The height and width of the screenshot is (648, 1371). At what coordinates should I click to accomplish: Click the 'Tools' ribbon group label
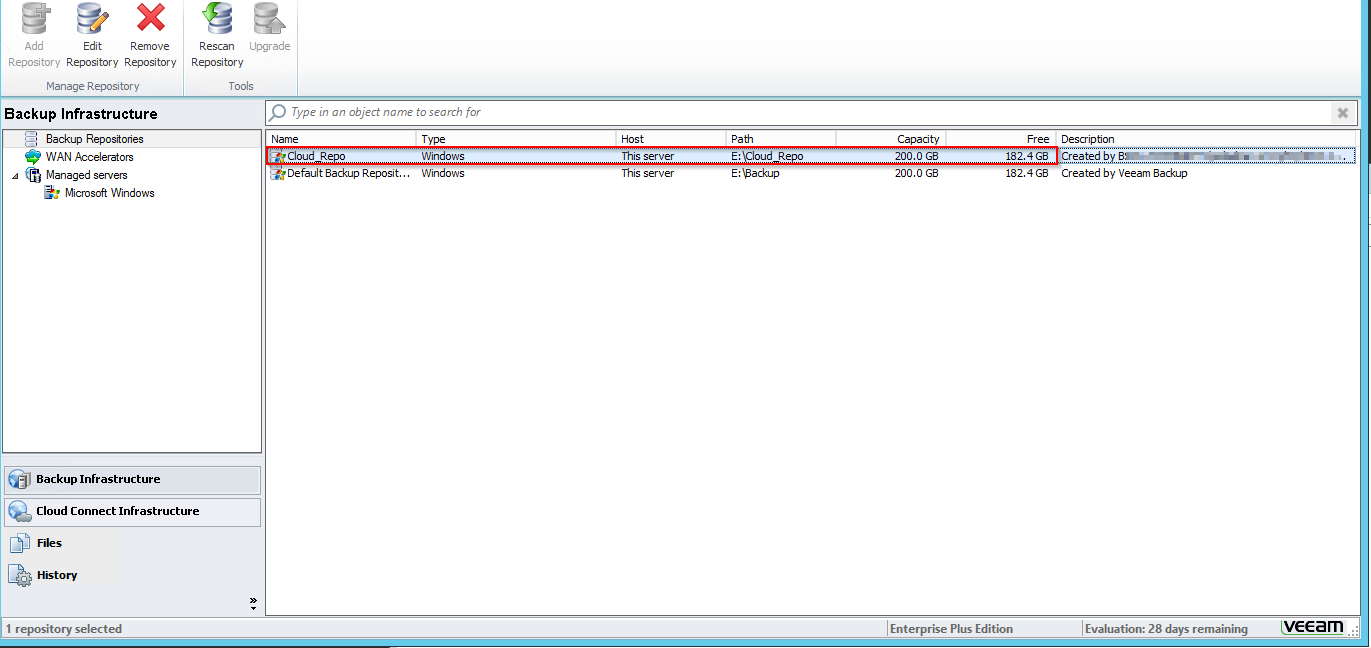(241, 86)
